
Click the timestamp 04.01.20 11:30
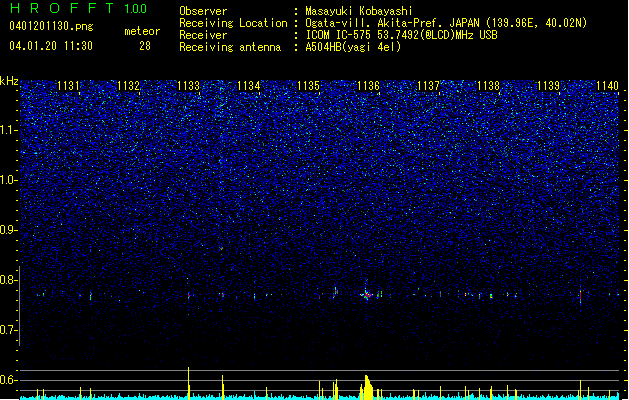51,46
